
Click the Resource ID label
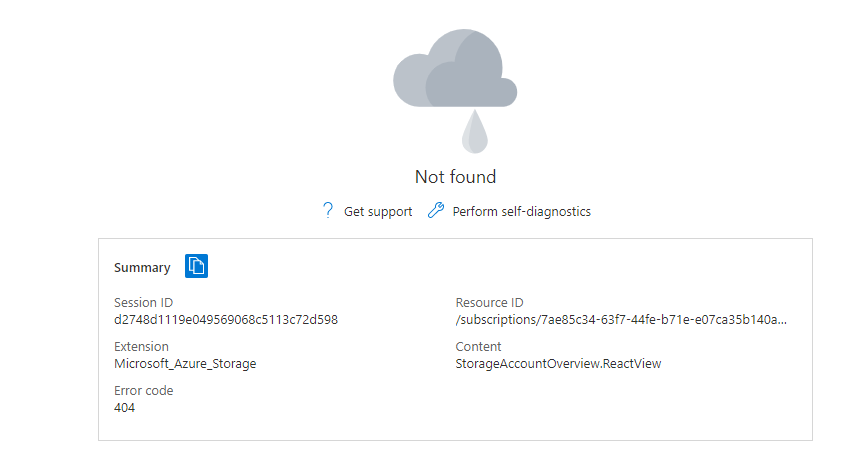(x=489, y=303)
